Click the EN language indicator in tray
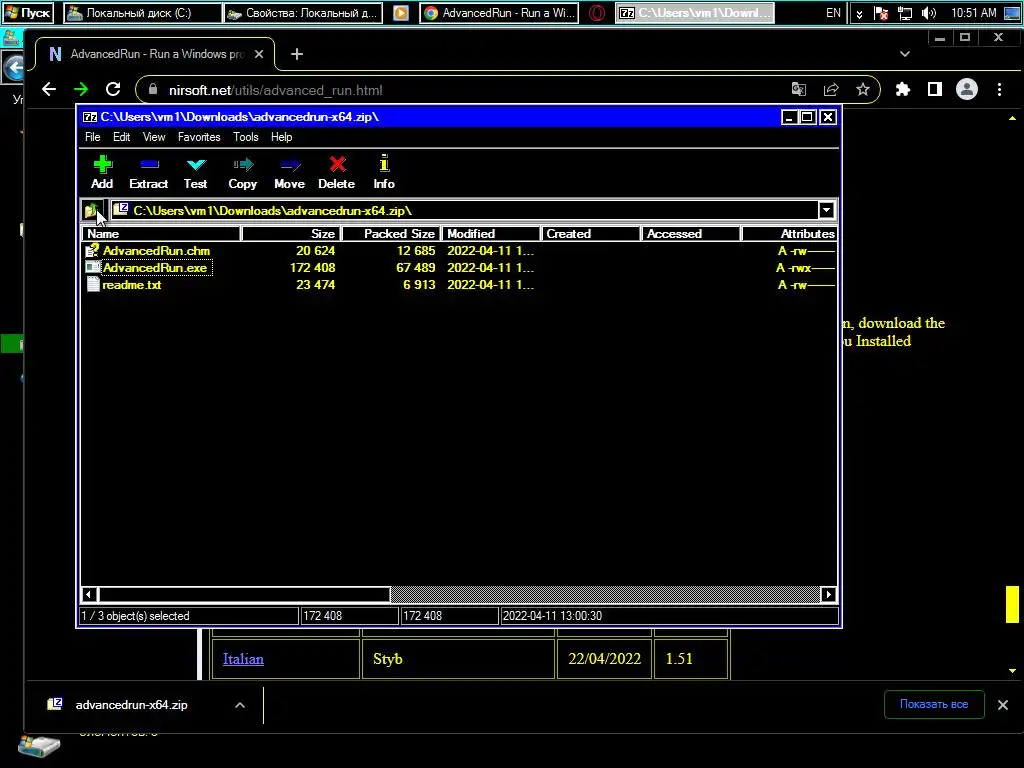The image size is (1024, 768). point(833,12)
